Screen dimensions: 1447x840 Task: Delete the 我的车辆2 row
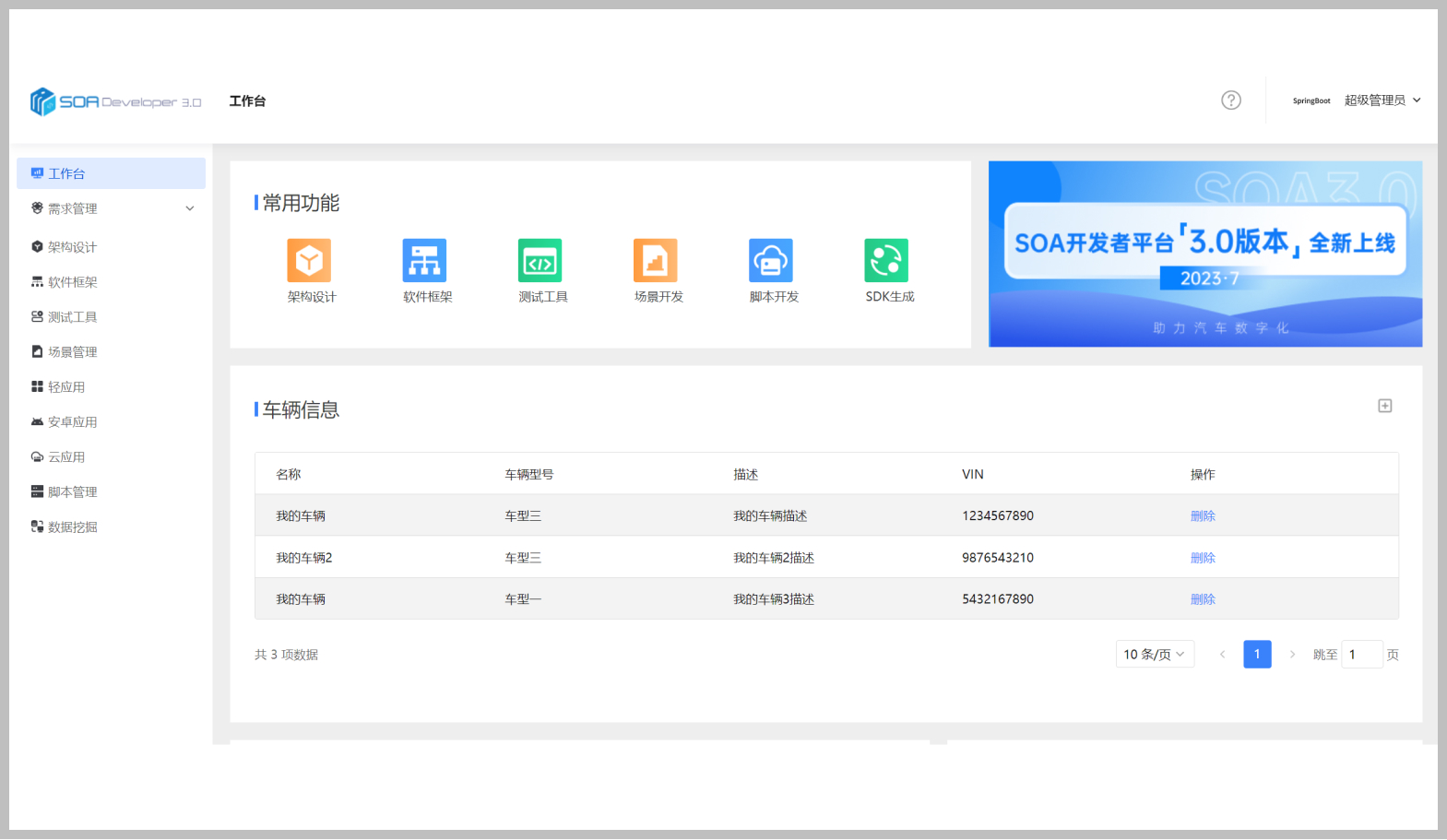[x=1203, y=558]
